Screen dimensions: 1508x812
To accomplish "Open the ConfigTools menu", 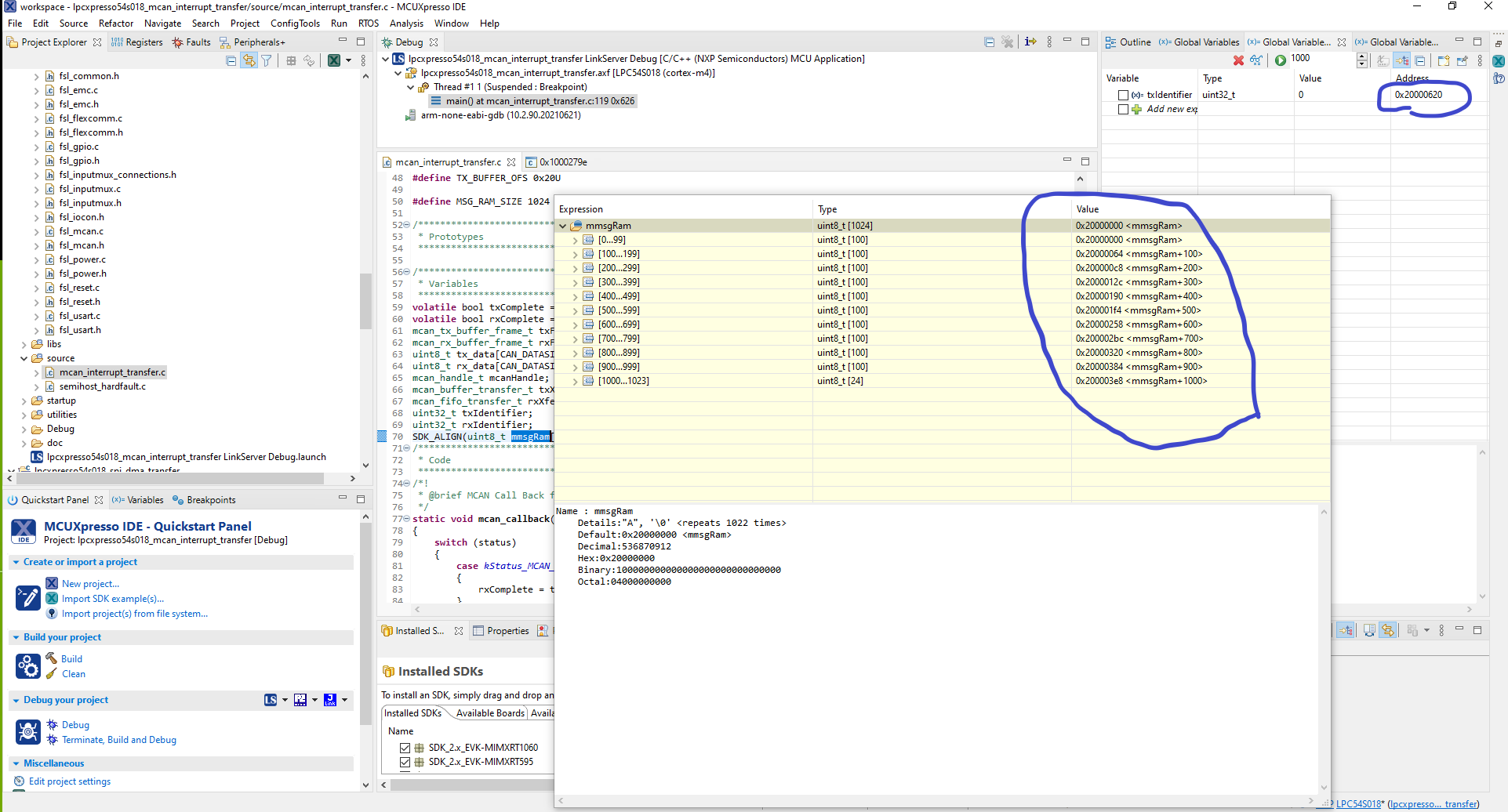I will pyautogui.click(x=295, y=24).
